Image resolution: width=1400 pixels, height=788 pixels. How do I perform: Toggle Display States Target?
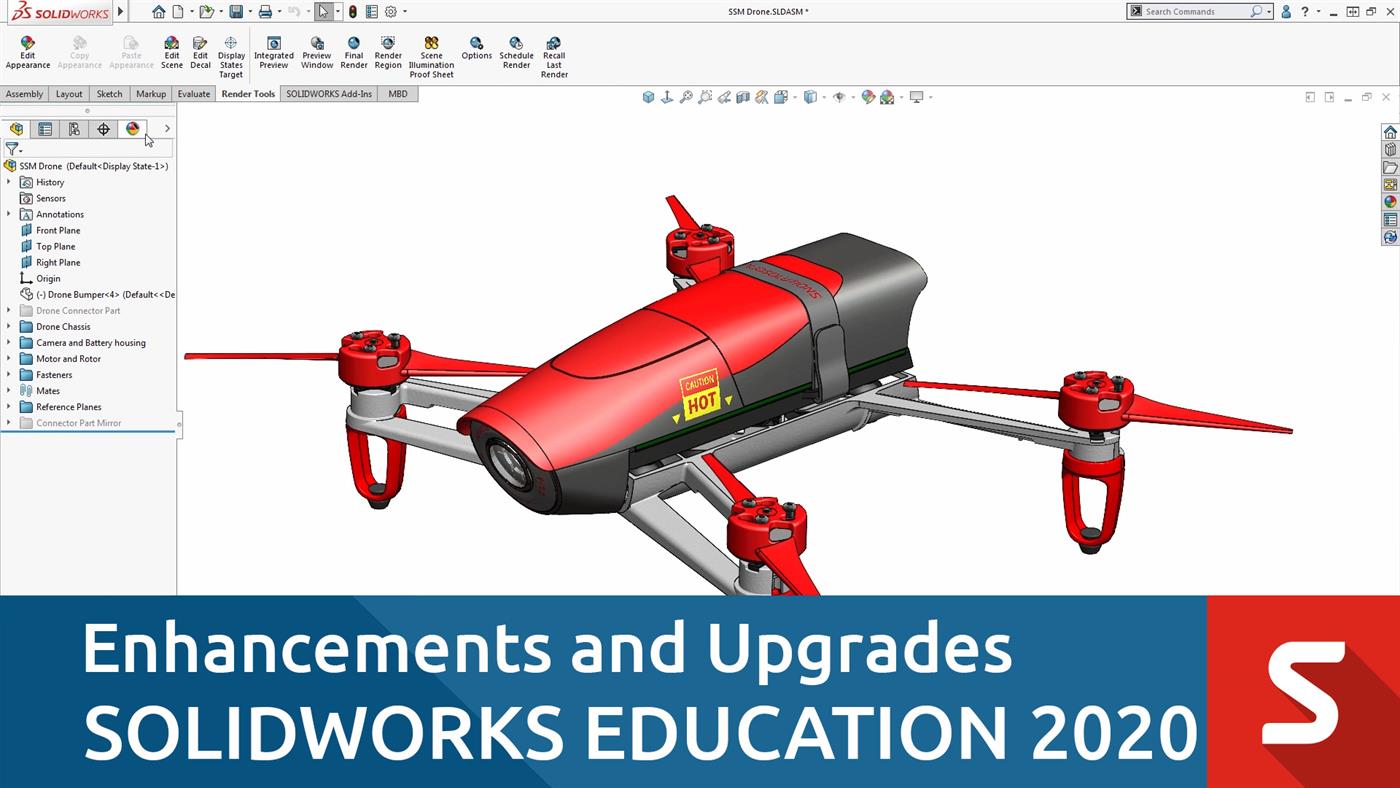[231, 52]
